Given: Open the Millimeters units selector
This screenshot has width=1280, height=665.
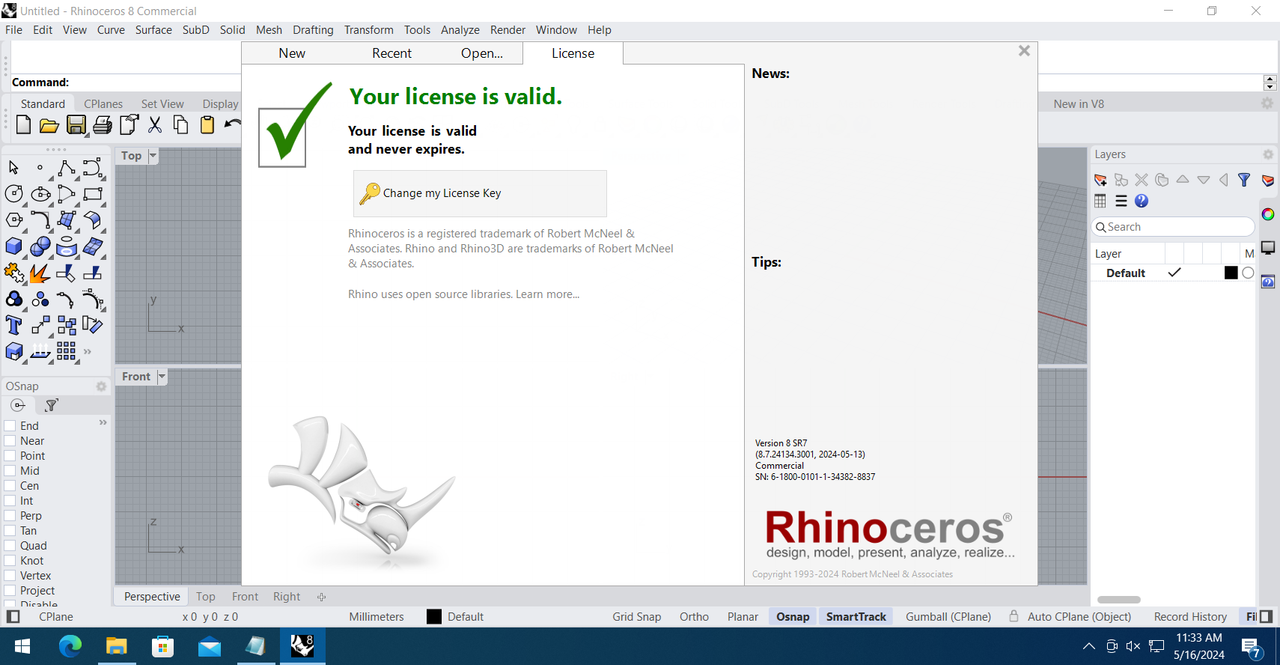Looking at the screenshot, I should 376,617.
